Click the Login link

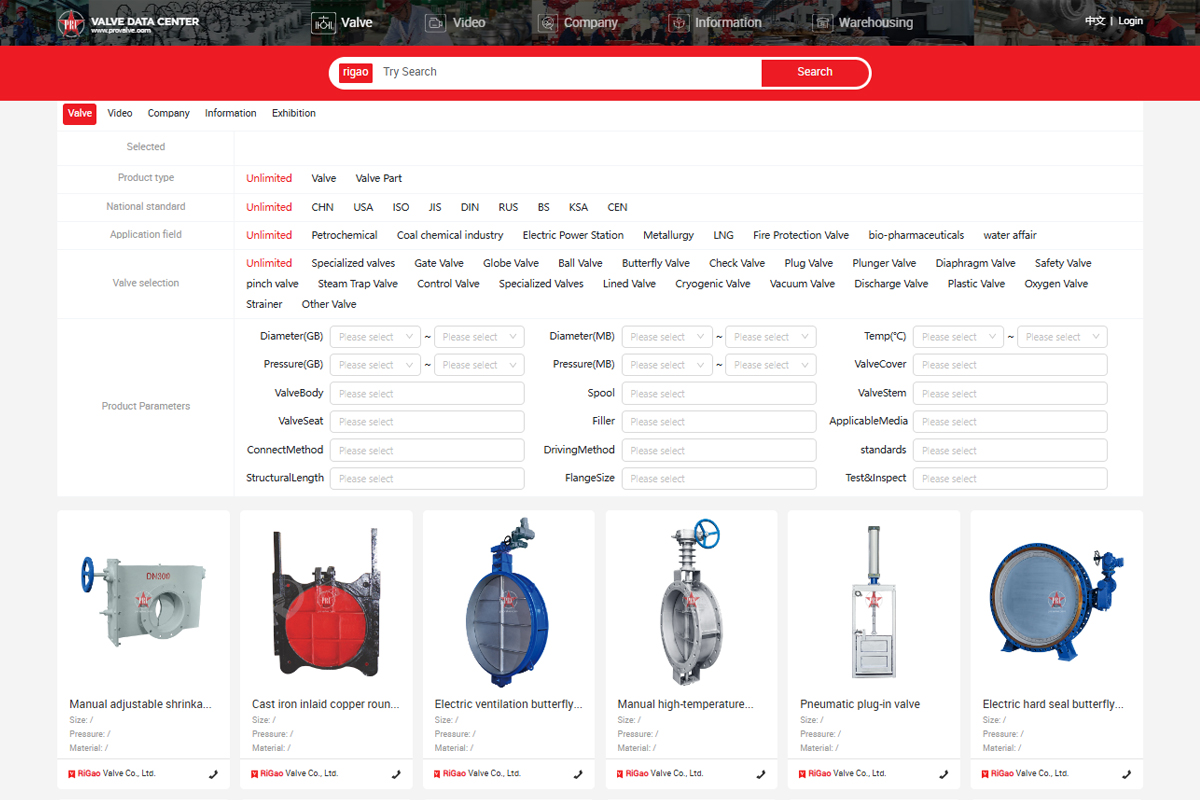[1130, 21]
